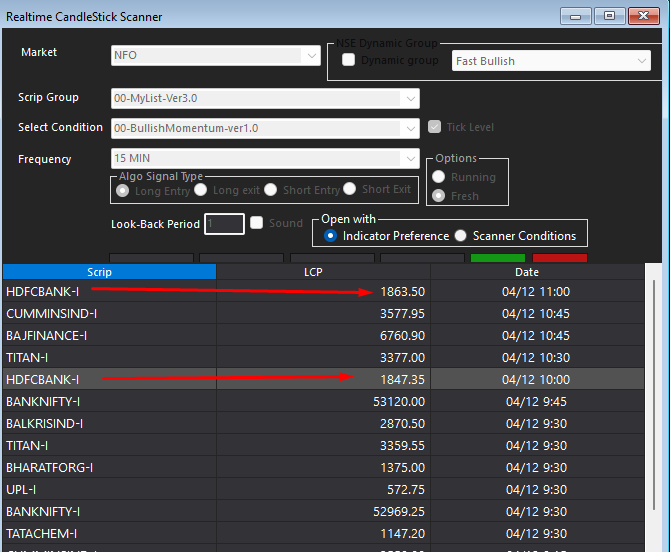Sort by the LCP column header

point(323,272)
